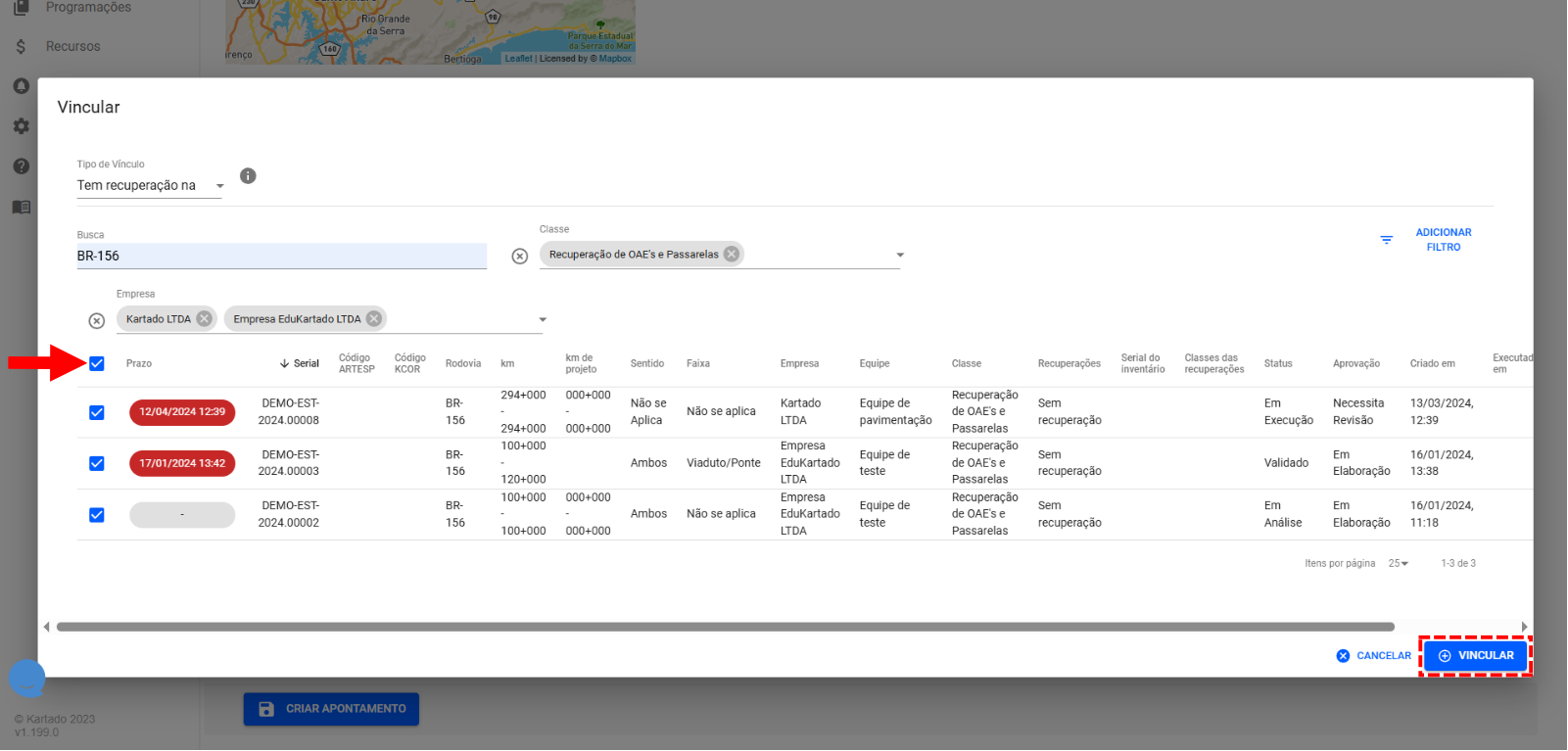Remove the Kartado LTDA company chip

pyautogui.click(x=204, y=319)
